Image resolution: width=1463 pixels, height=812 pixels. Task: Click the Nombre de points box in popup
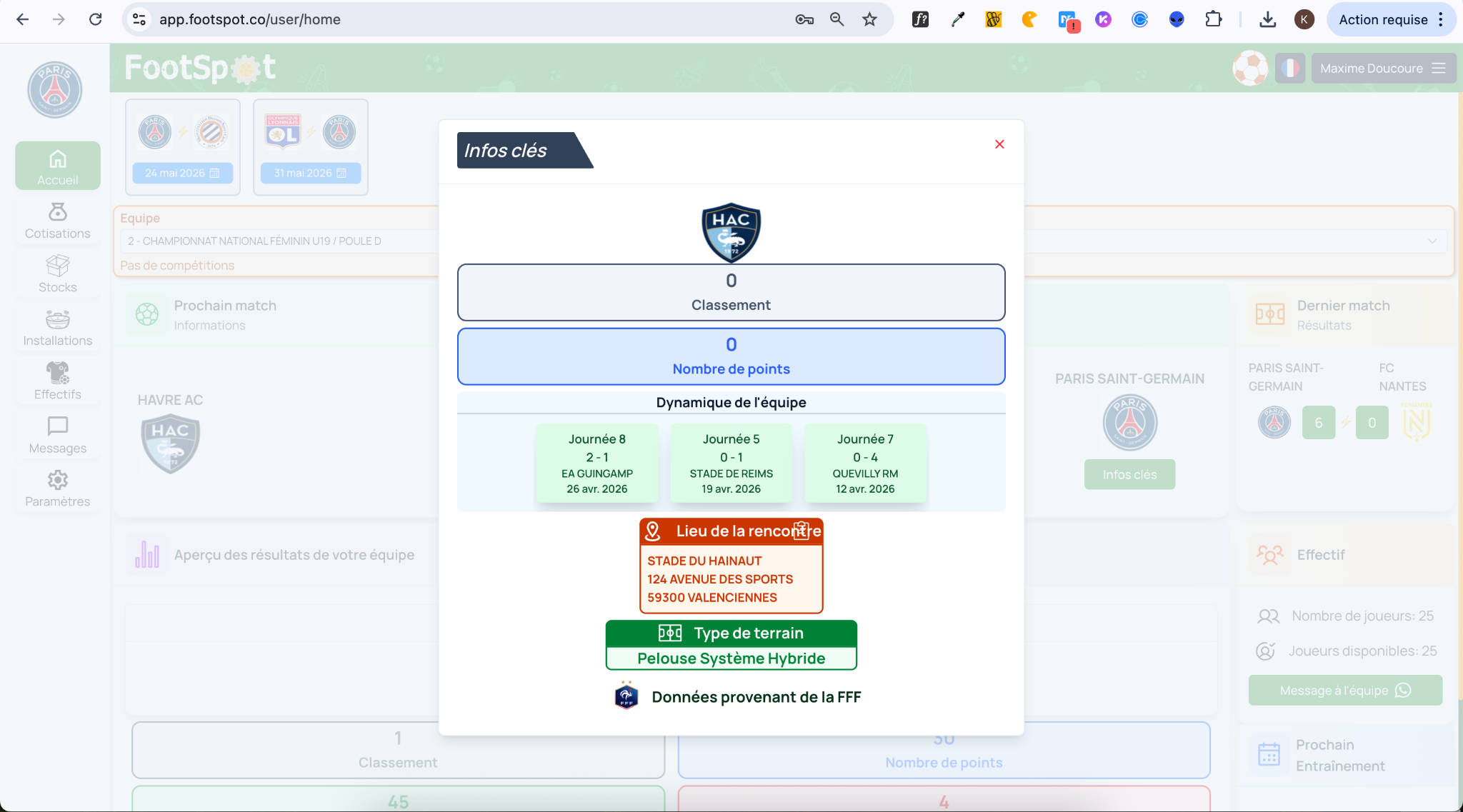[x=731, y=356]
